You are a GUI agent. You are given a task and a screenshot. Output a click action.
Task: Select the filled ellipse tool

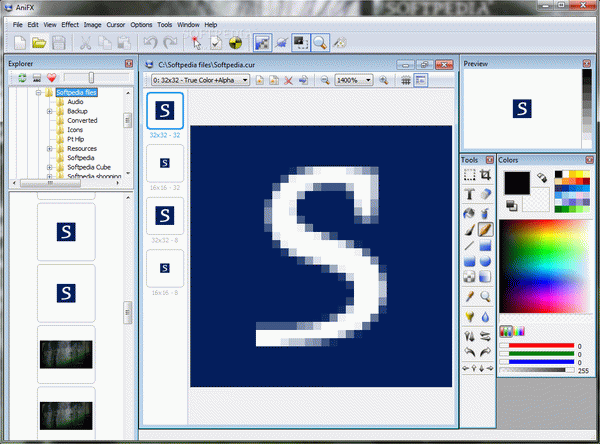click(485, 261)
